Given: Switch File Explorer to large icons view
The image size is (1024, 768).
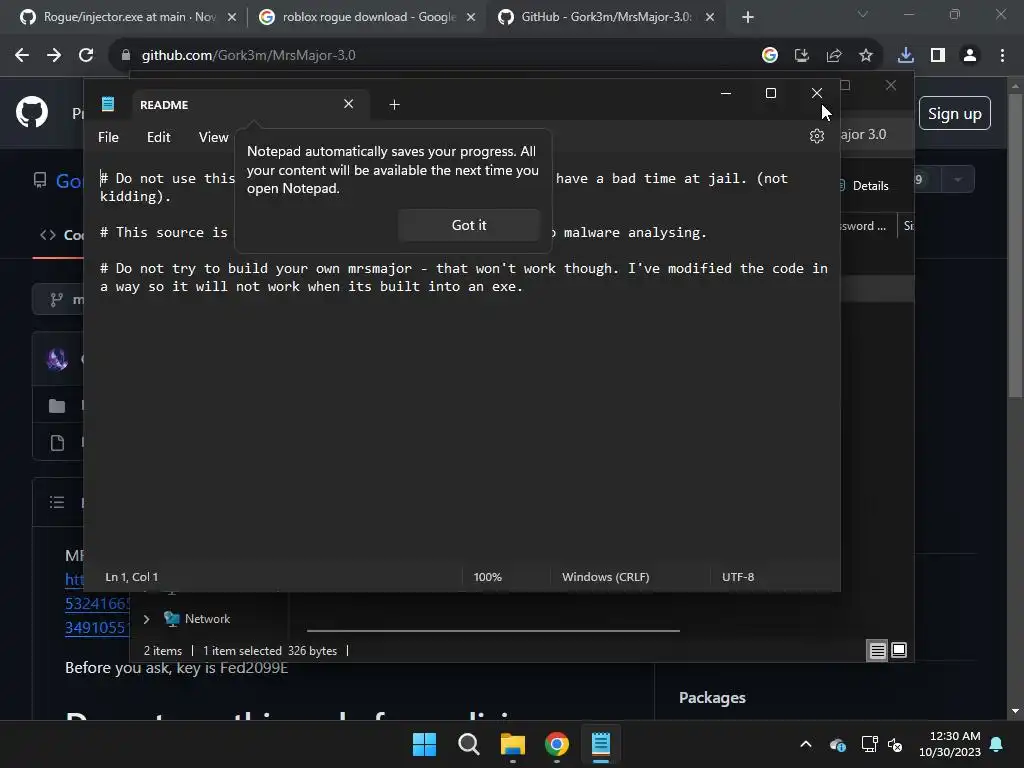Looking at the screenshot, I should tap(899, 650).
